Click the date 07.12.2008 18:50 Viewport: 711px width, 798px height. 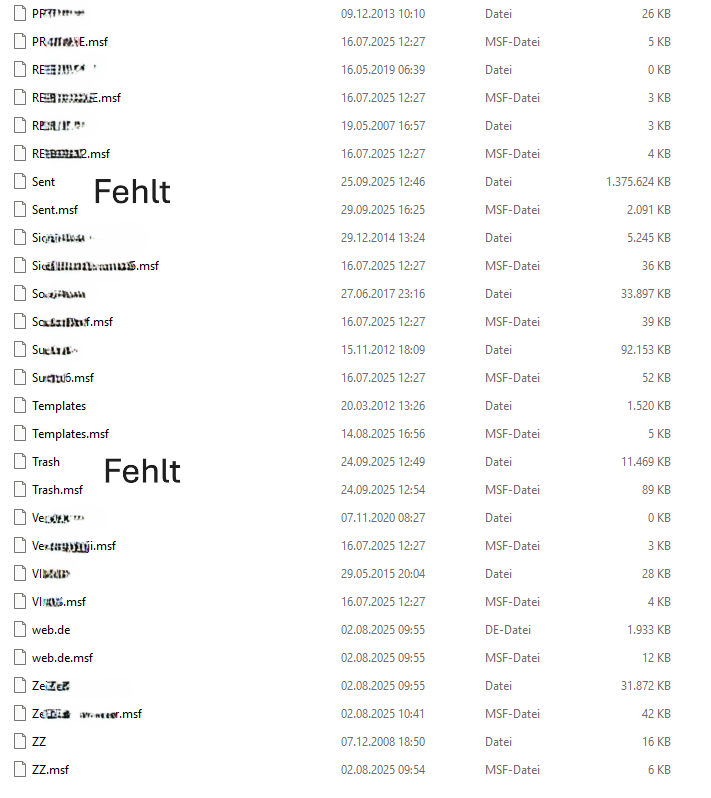383,742
